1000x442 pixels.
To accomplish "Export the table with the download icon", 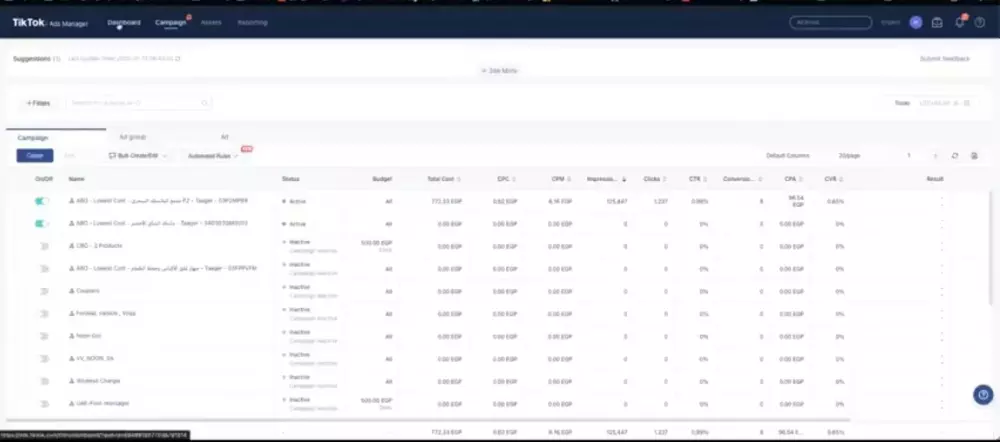I will pyautogui.click(x=974, y=156).
